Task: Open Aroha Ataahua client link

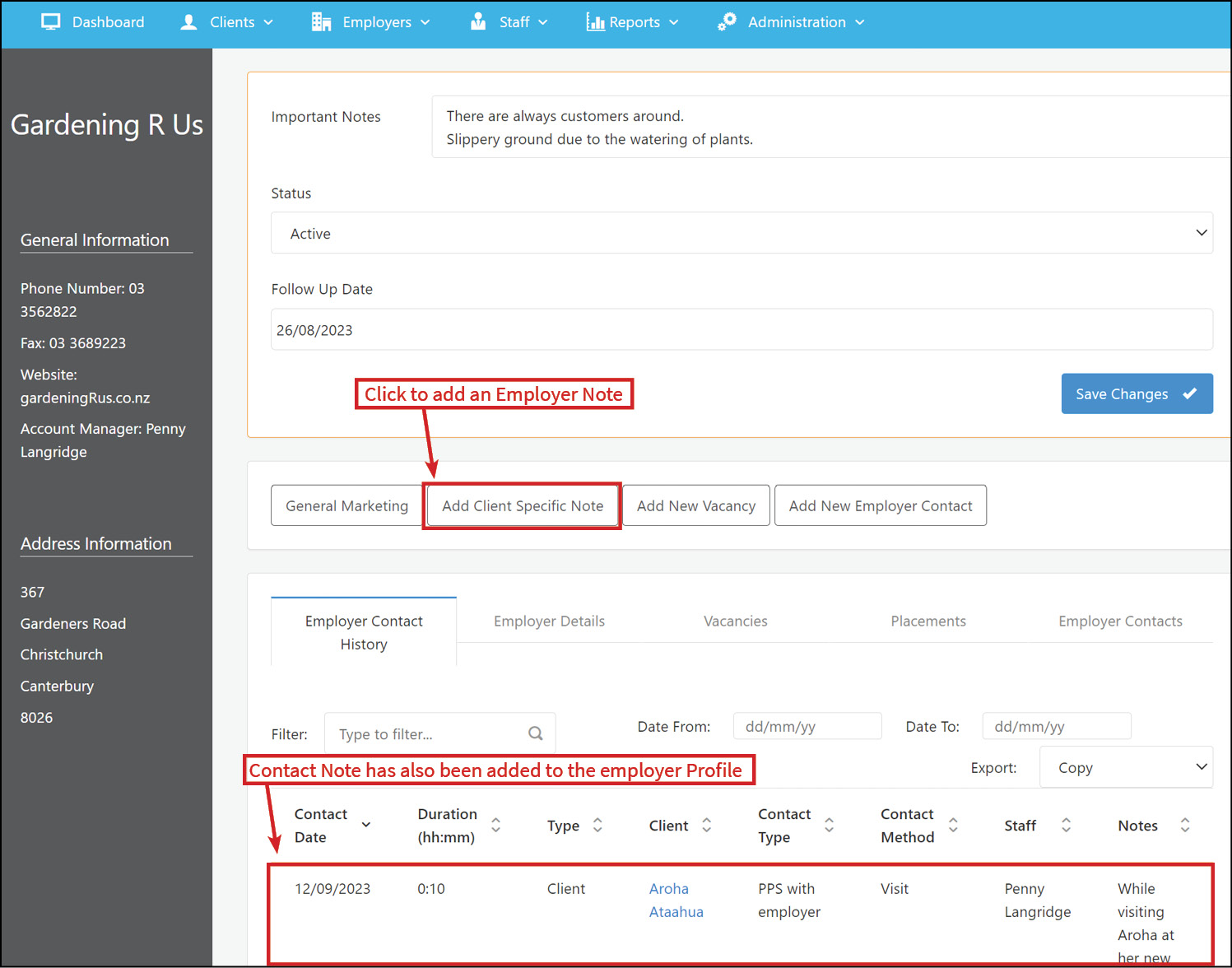Action: point(676,901)
